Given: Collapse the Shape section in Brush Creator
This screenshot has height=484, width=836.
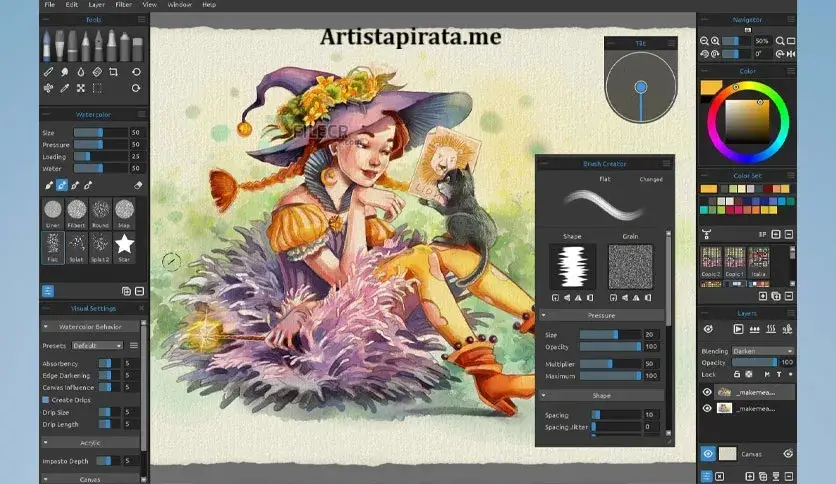Looking at the screenshot, I should (544, 395).
